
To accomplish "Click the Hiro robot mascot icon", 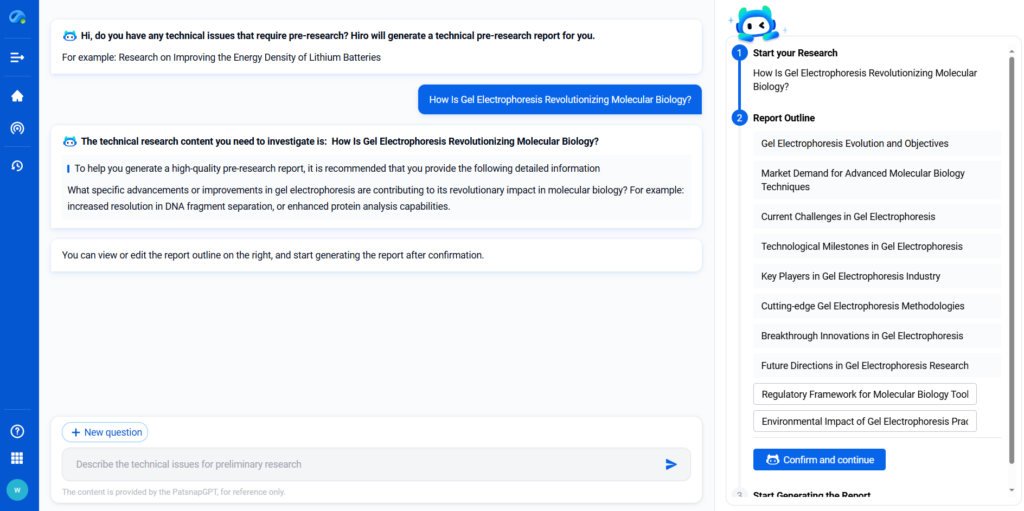I will pyautogui.click(x=758, y=22).
